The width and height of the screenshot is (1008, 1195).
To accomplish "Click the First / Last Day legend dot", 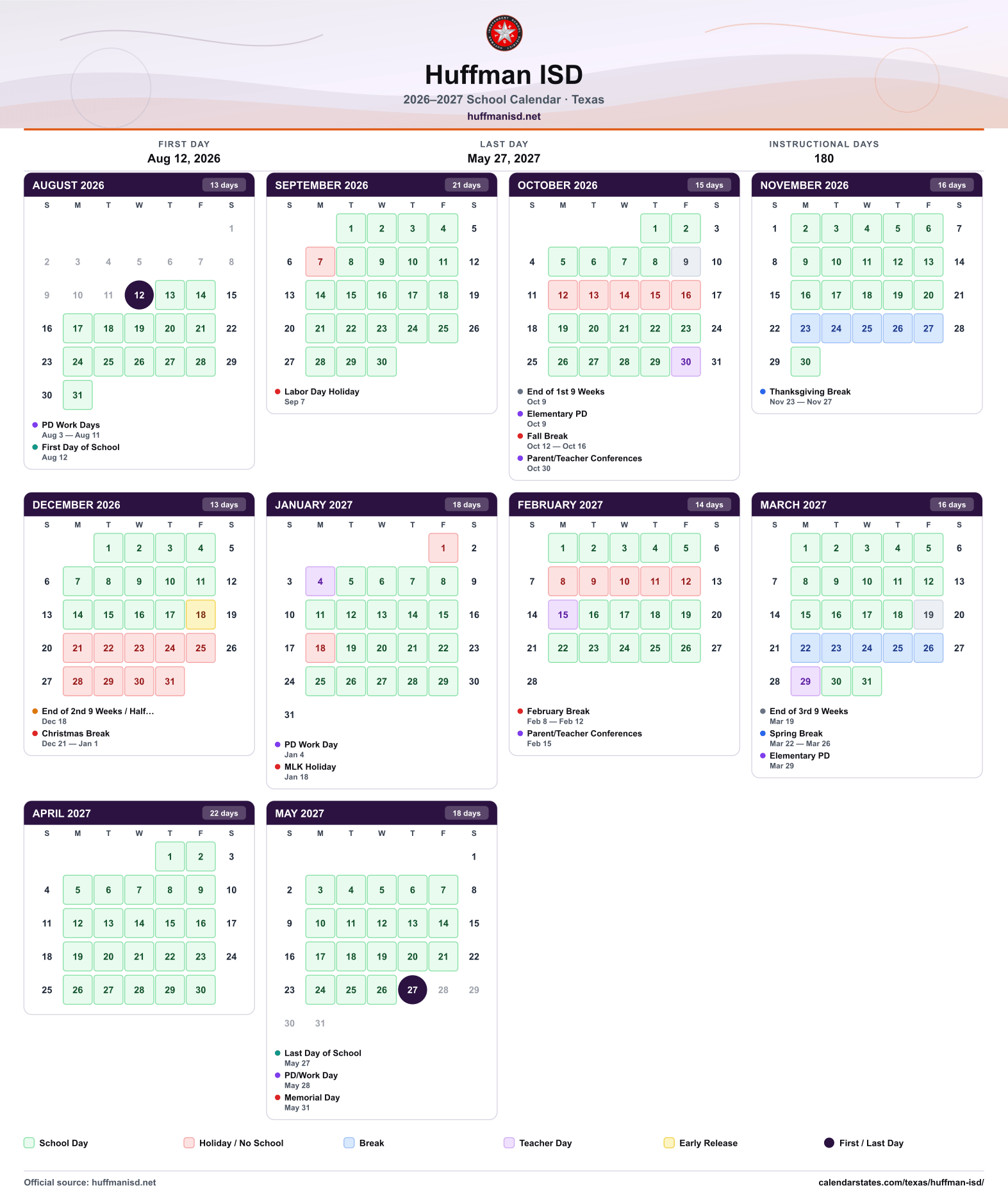I will [829, 1142].
